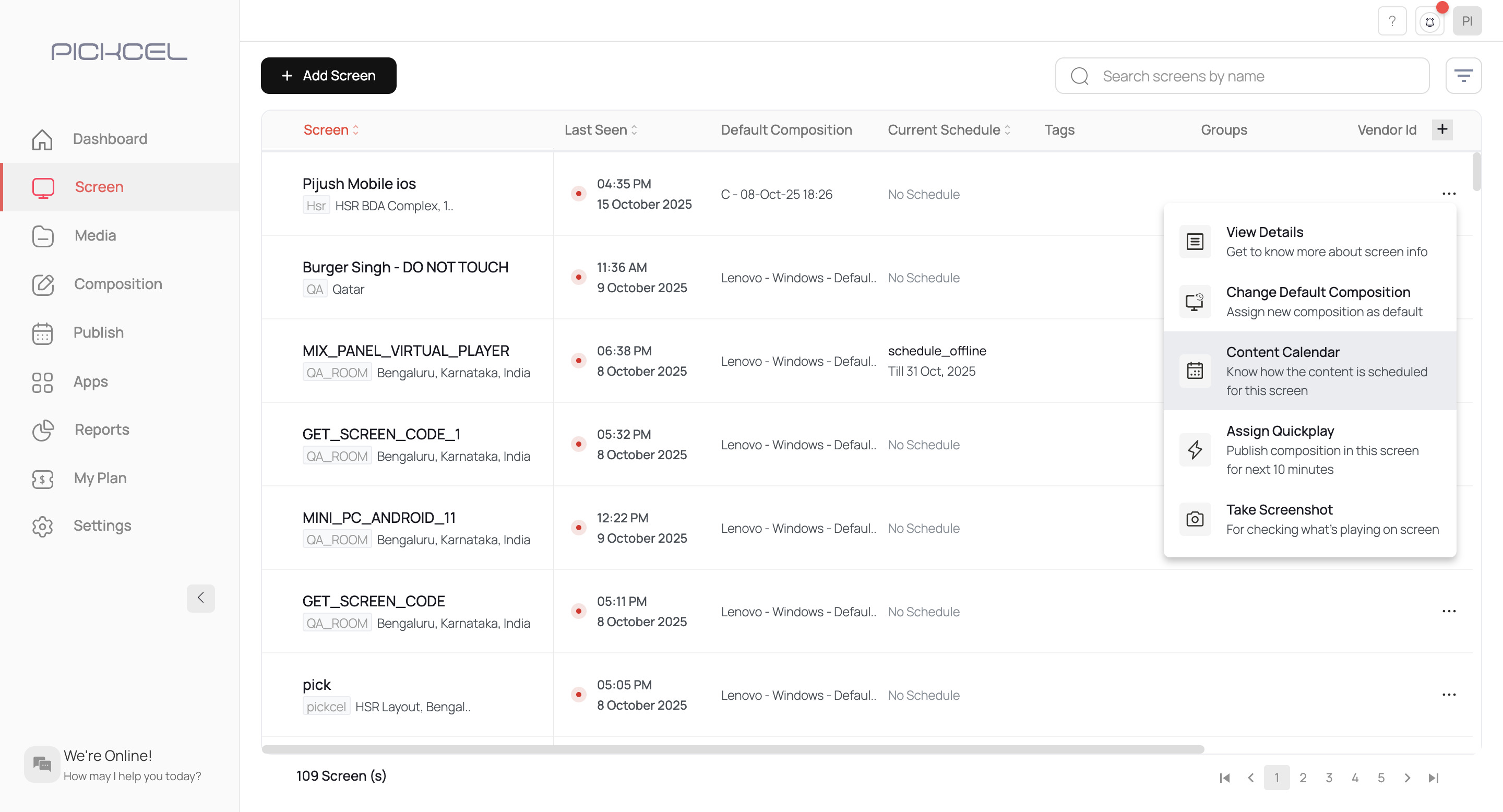
Task: Click the PI profile avatar
Action: 1468,21
